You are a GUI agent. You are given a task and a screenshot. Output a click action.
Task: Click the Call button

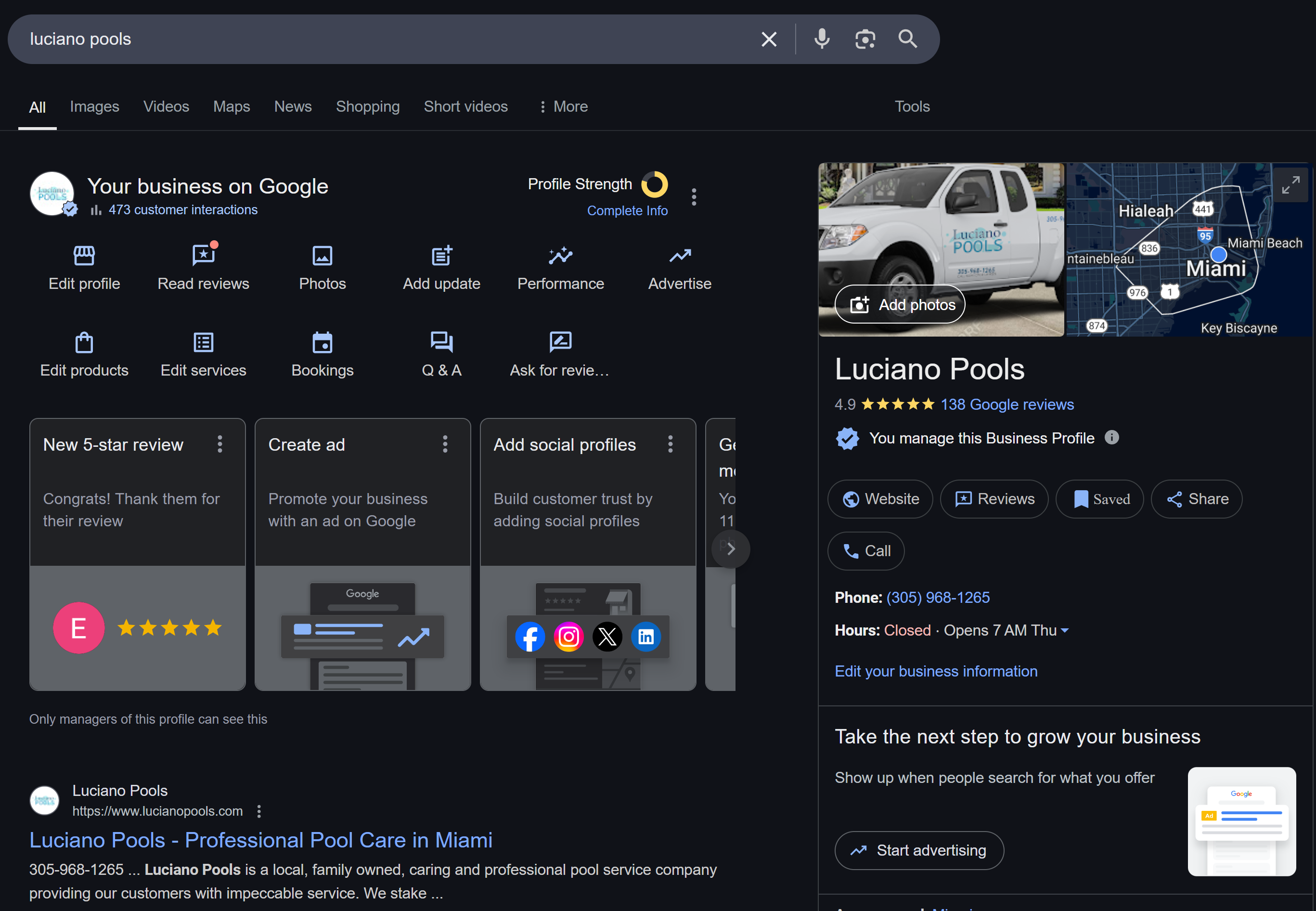[x=866, y=551]
